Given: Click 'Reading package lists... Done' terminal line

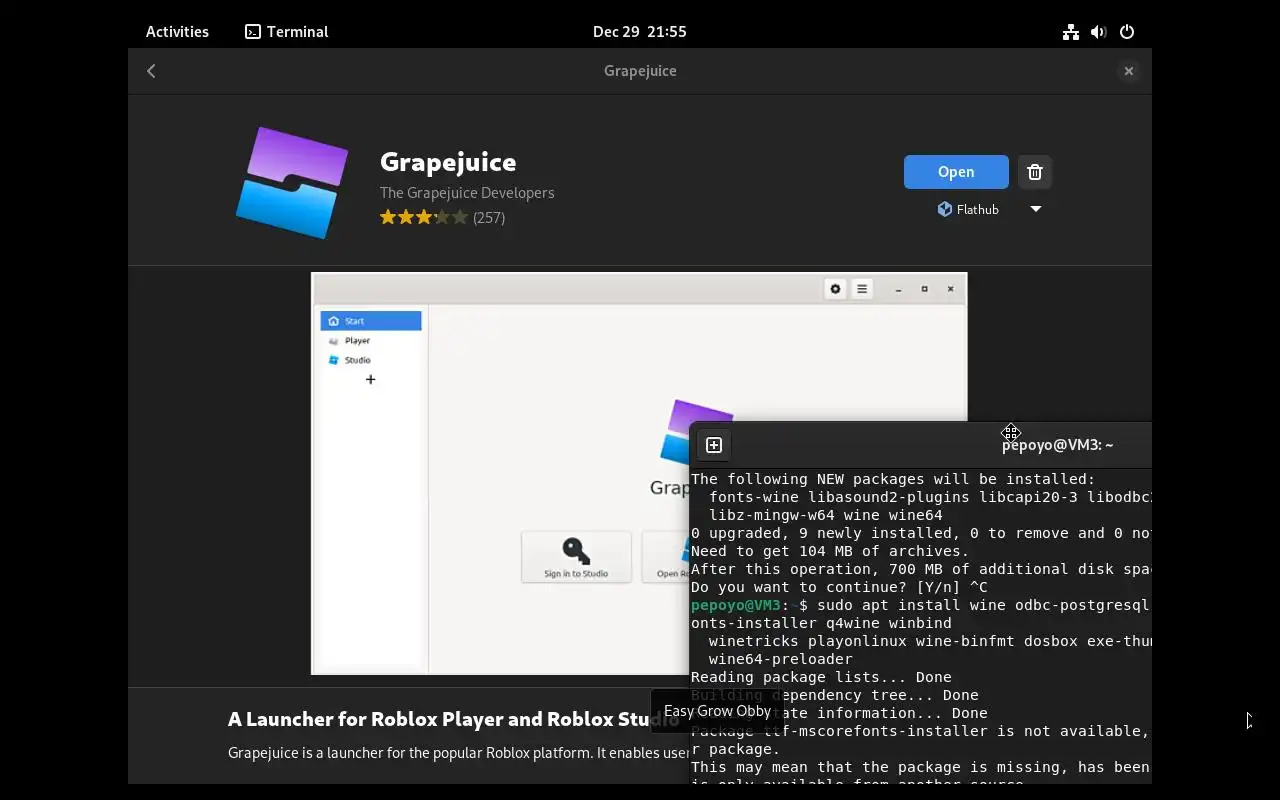Looking at the screenshot, I should pos(821,677).
